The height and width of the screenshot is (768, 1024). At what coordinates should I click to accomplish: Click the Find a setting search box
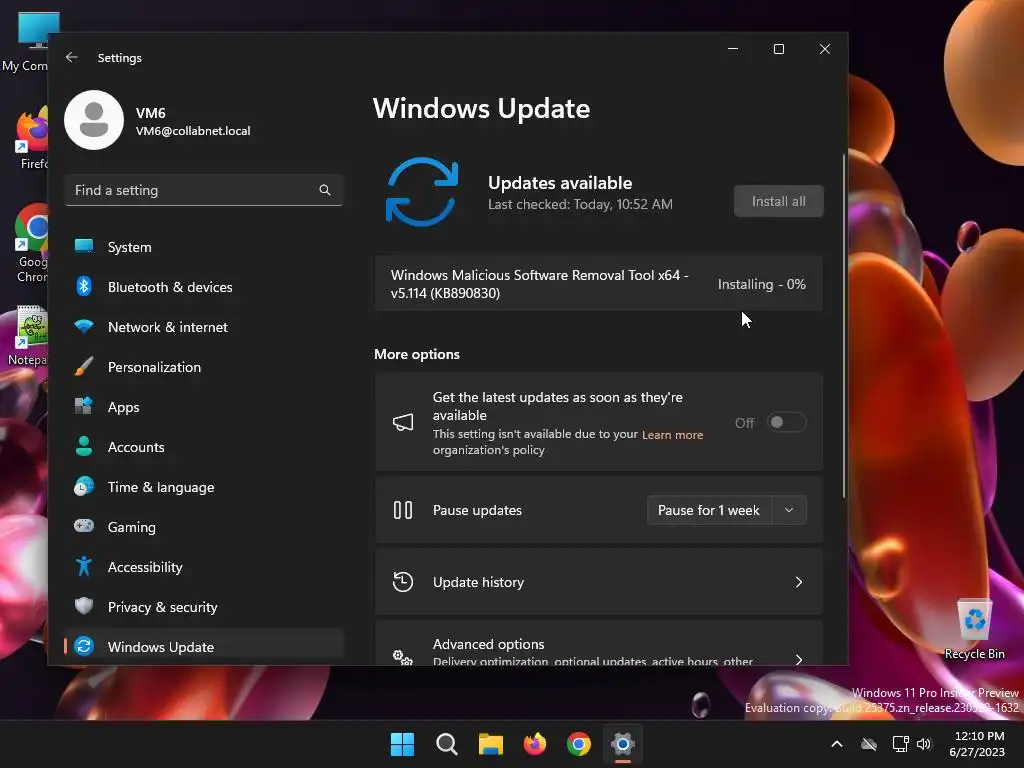pos(204,190)
